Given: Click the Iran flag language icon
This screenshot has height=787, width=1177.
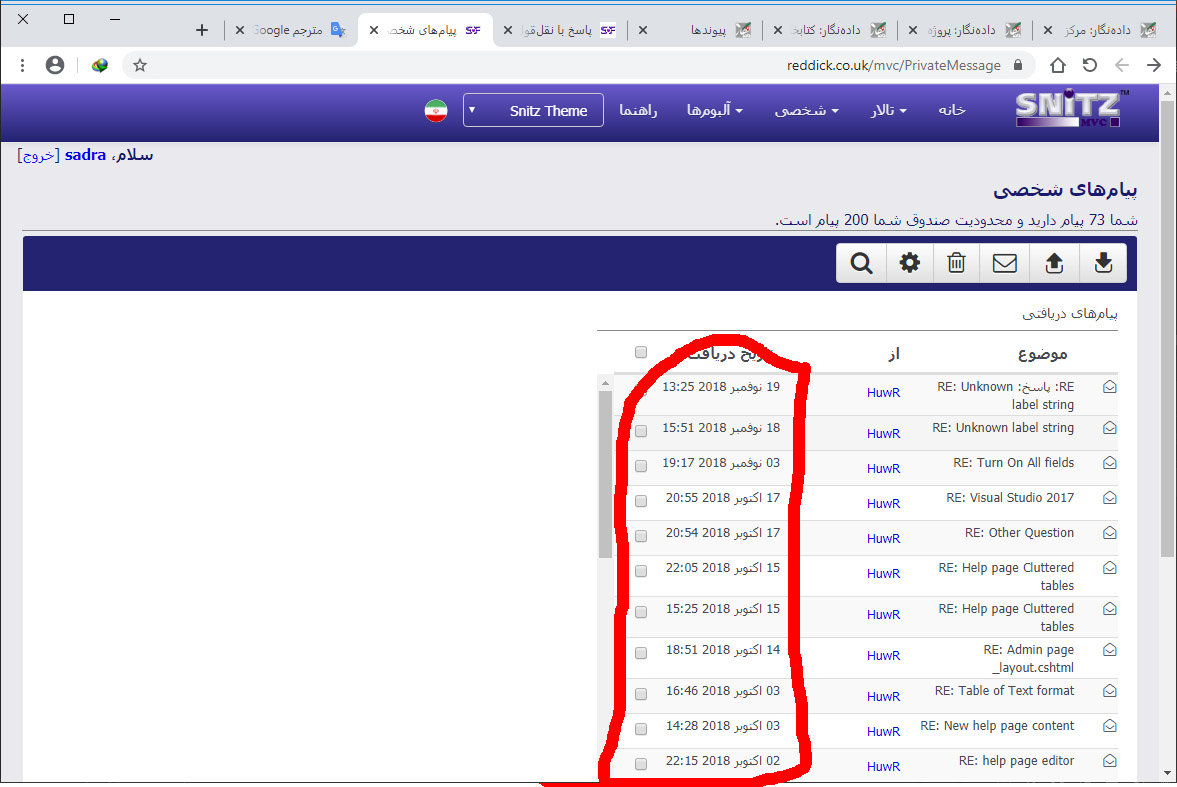Looking at the screenshot, I should (435, 111).
